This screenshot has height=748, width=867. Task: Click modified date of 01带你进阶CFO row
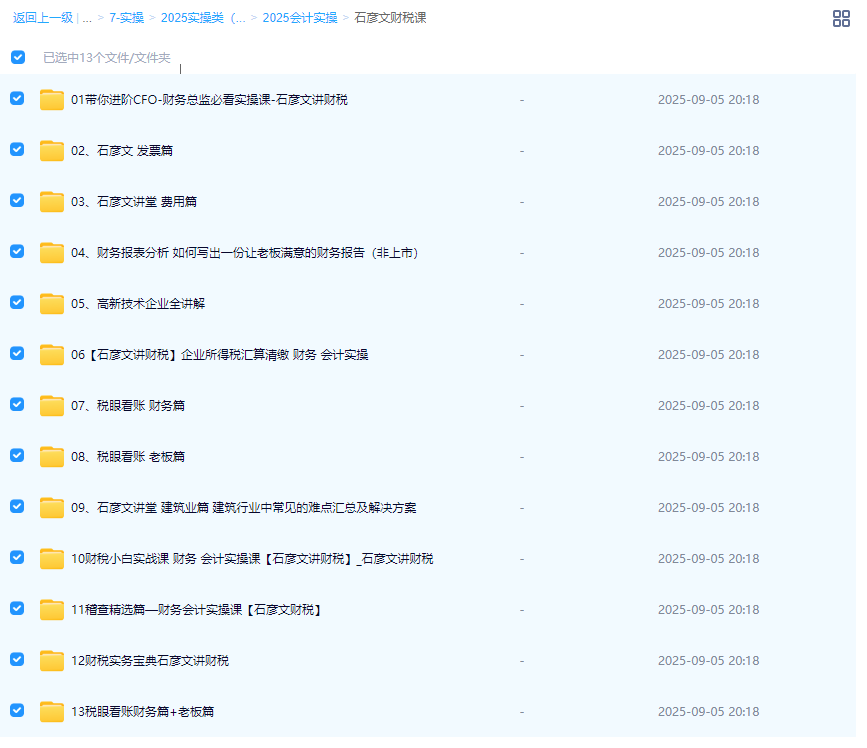coord(708,100)
